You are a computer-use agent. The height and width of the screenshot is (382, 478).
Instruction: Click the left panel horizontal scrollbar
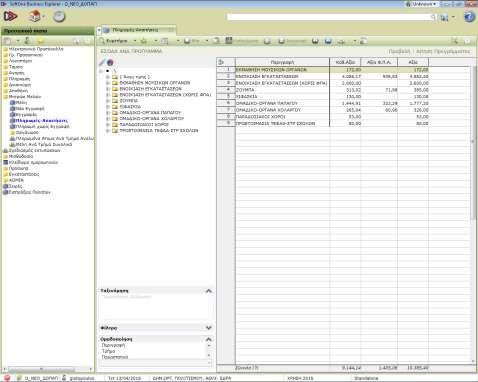point(47,369)
